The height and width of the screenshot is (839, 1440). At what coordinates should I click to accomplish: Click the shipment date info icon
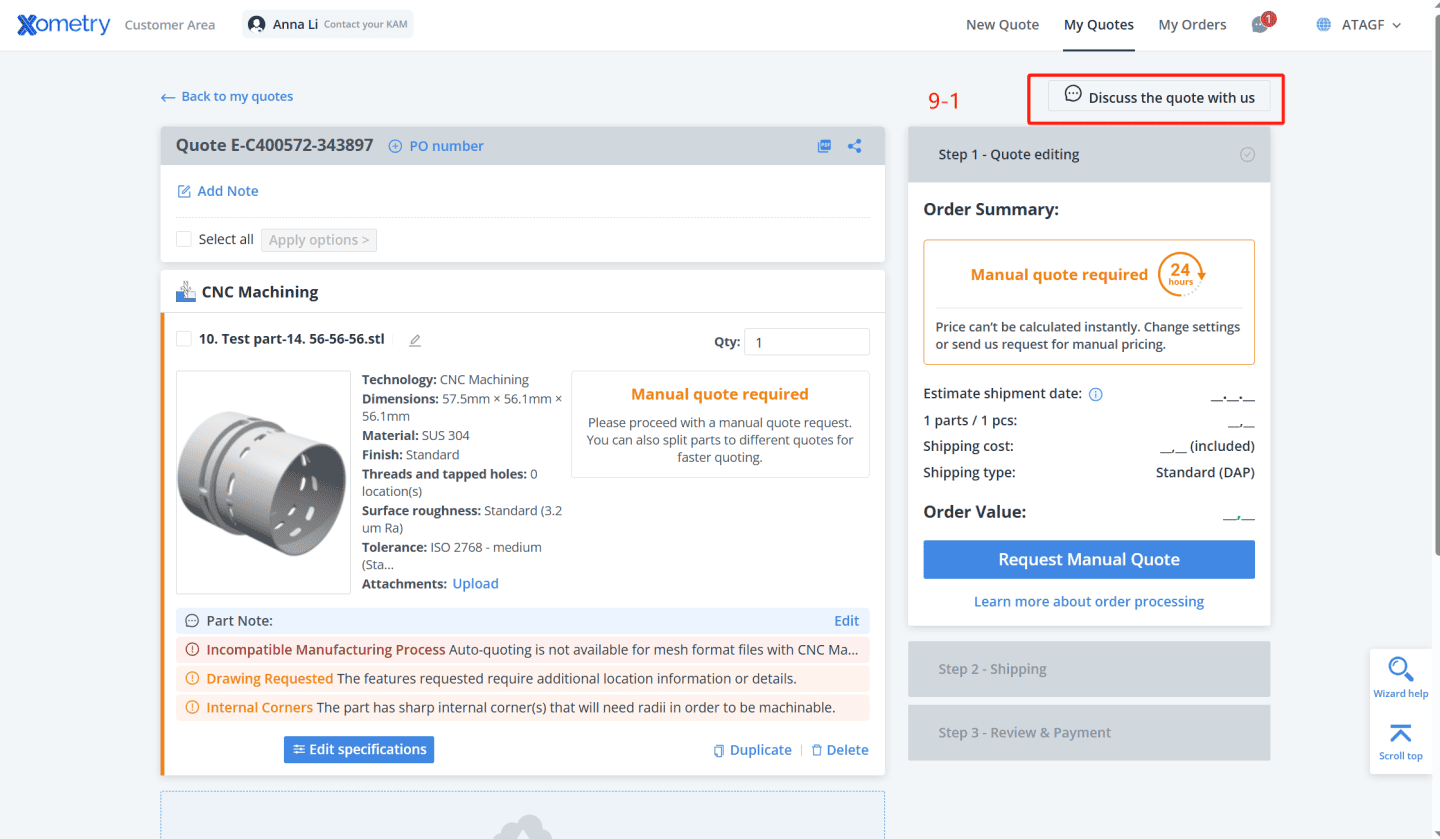[1095, 394]
